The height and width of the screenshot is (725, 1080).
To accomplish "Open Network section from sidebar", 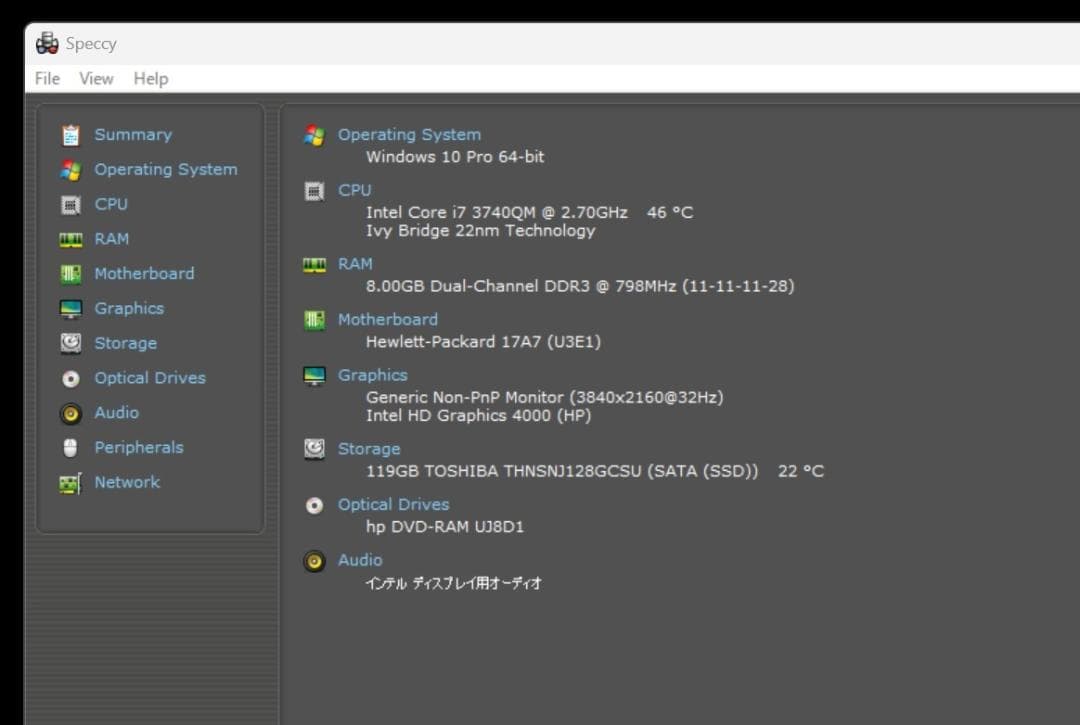I will point(127,482).
